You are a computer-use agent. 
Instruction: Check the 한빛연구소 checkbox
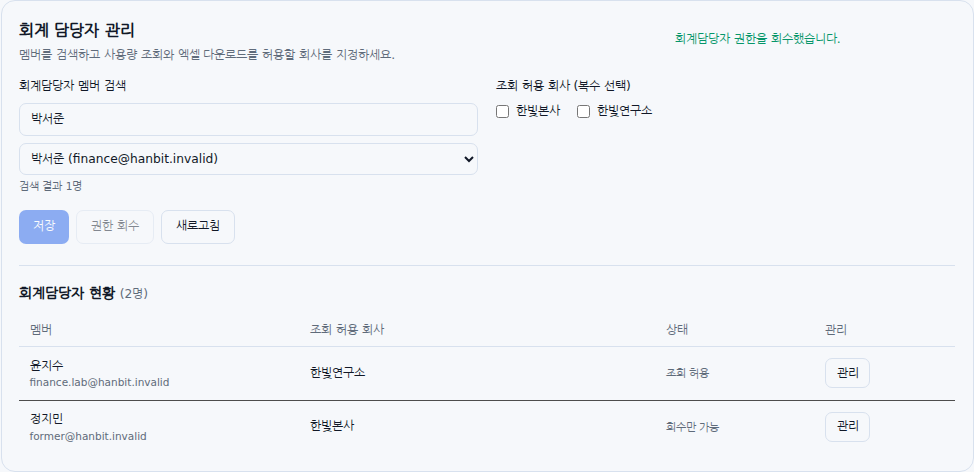coord(583,112)
